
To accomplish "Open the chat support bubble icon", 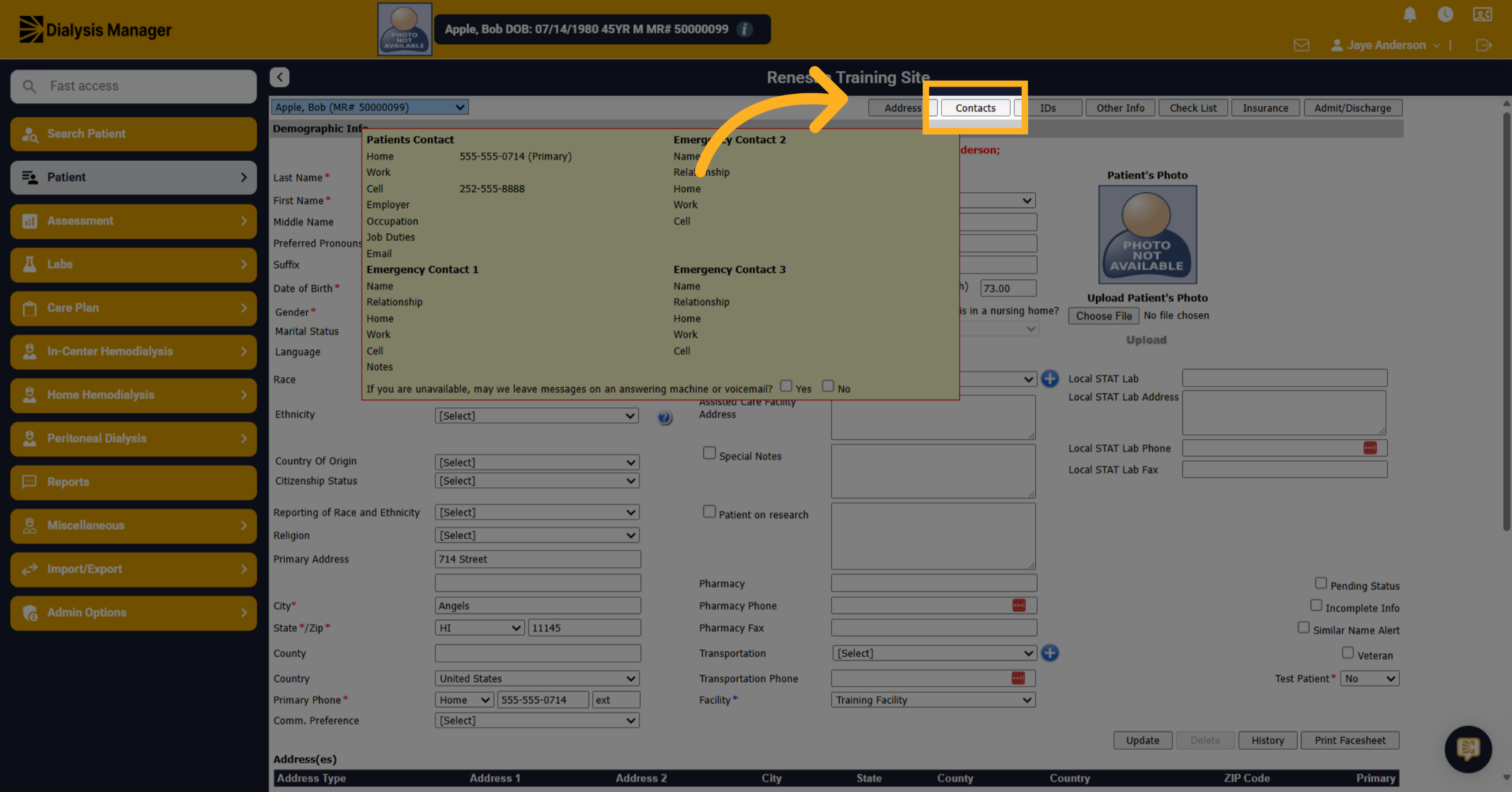I will pyautogui.click(x=1468, y=749).
